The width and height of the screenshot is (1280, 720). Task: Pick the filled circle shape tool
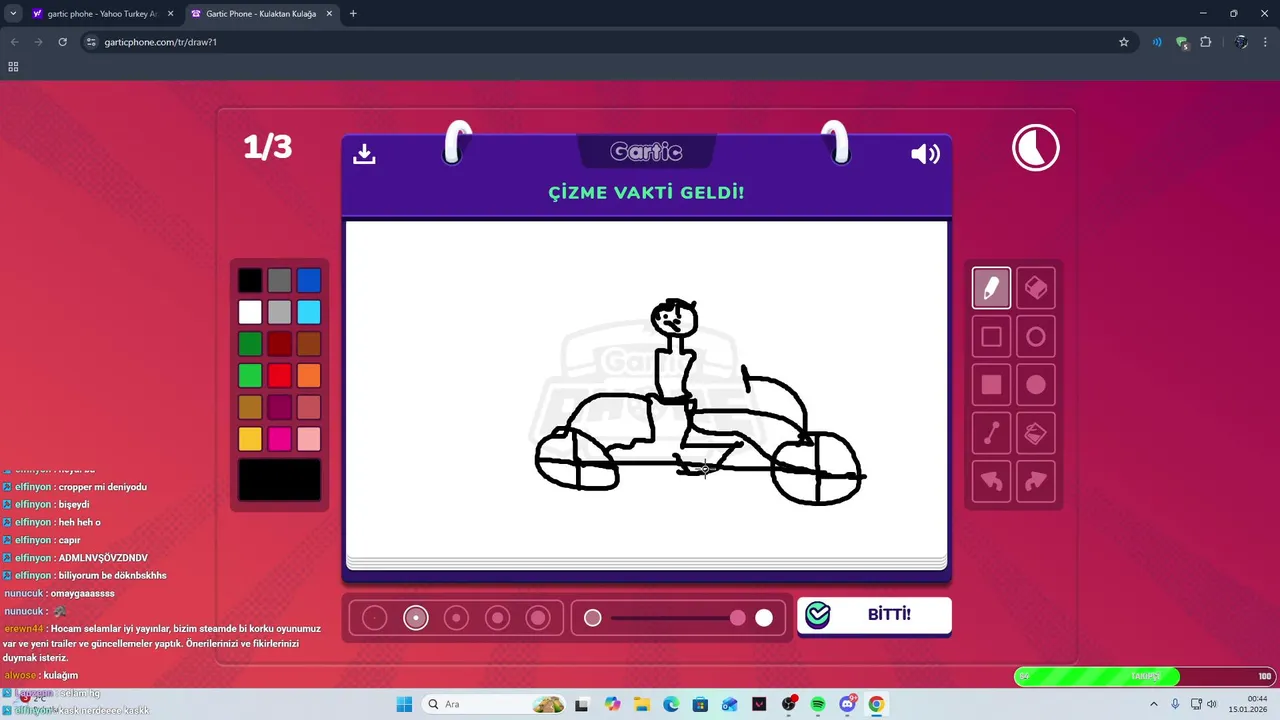coord(1036,385)
